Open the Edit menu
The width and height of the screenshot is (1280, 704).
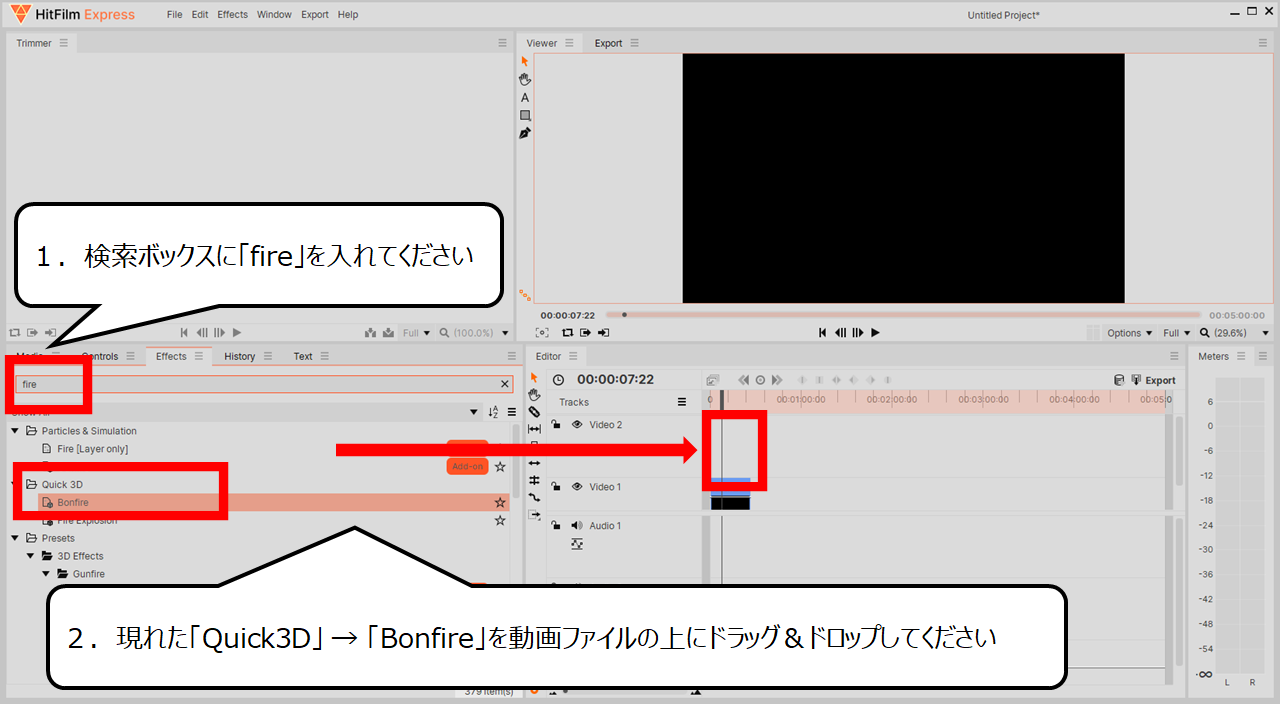(200, 15)
